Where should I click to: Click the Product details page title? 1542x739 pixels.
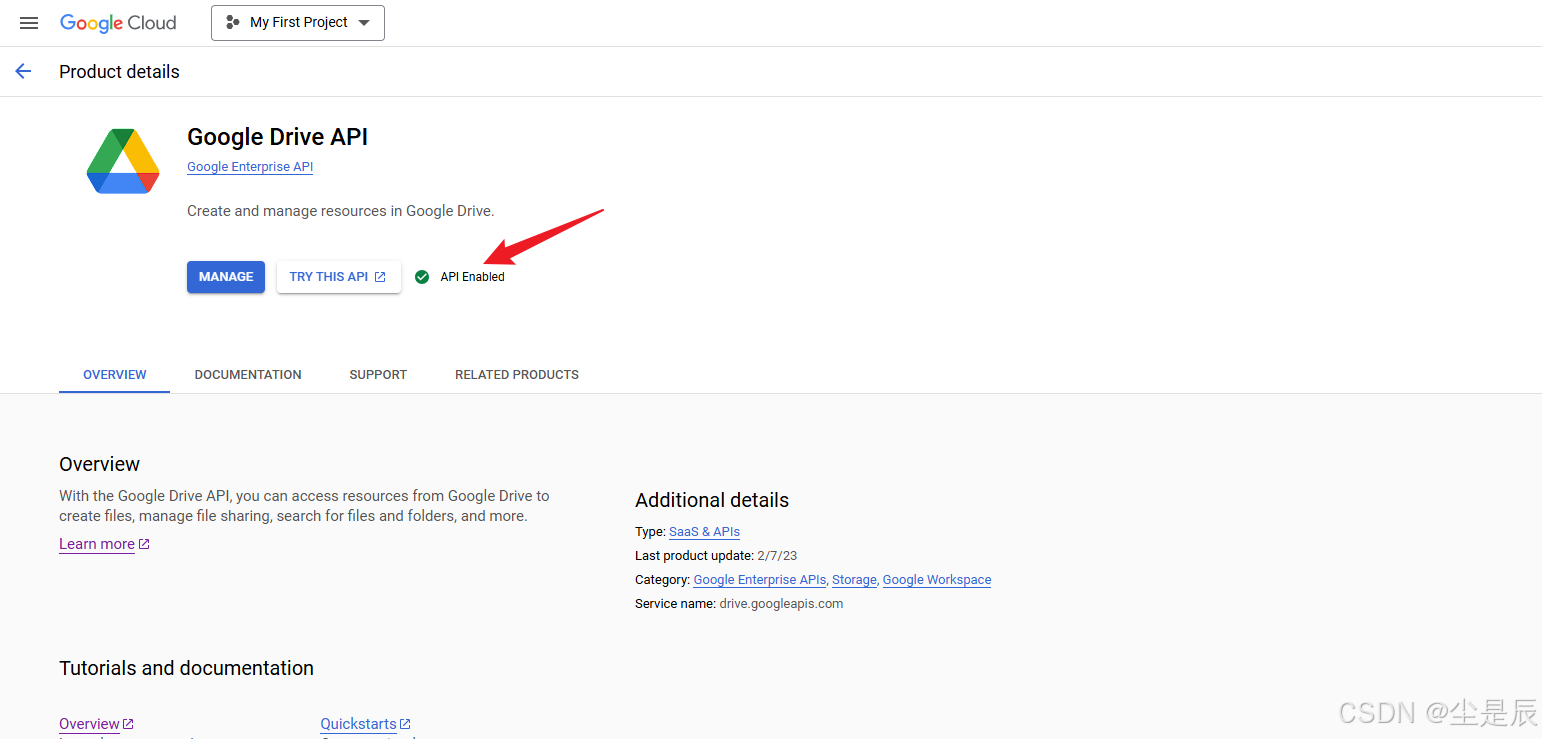pos(119,72)
